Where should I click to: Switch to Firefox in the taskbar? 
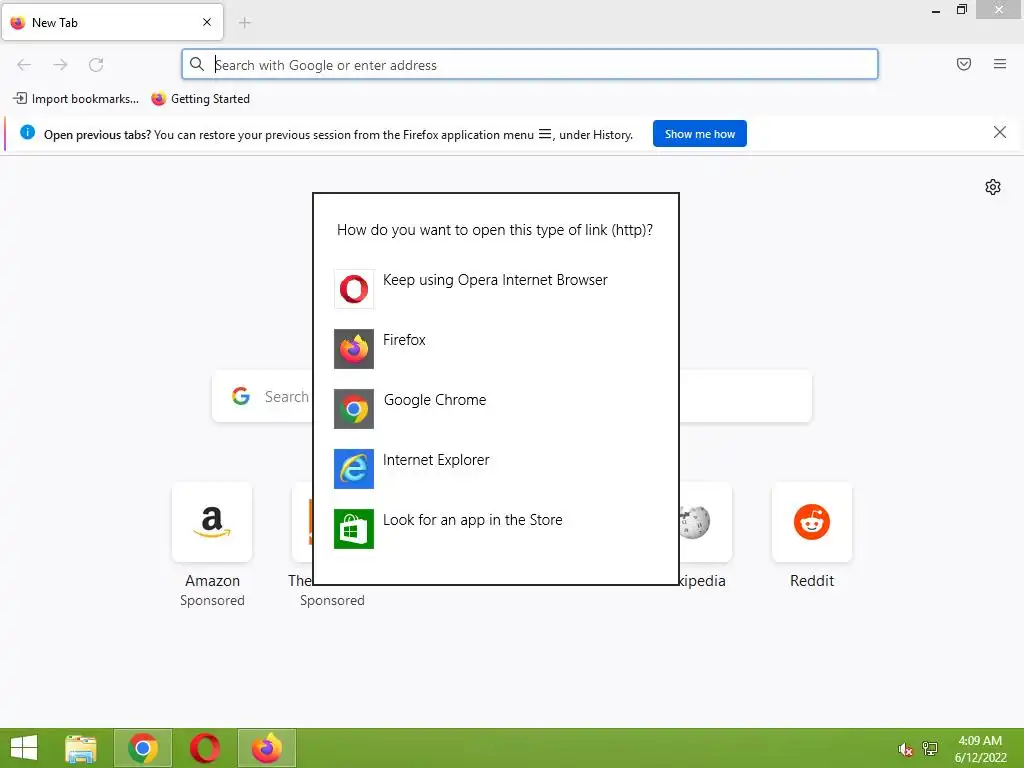click(x=266, y=748)
